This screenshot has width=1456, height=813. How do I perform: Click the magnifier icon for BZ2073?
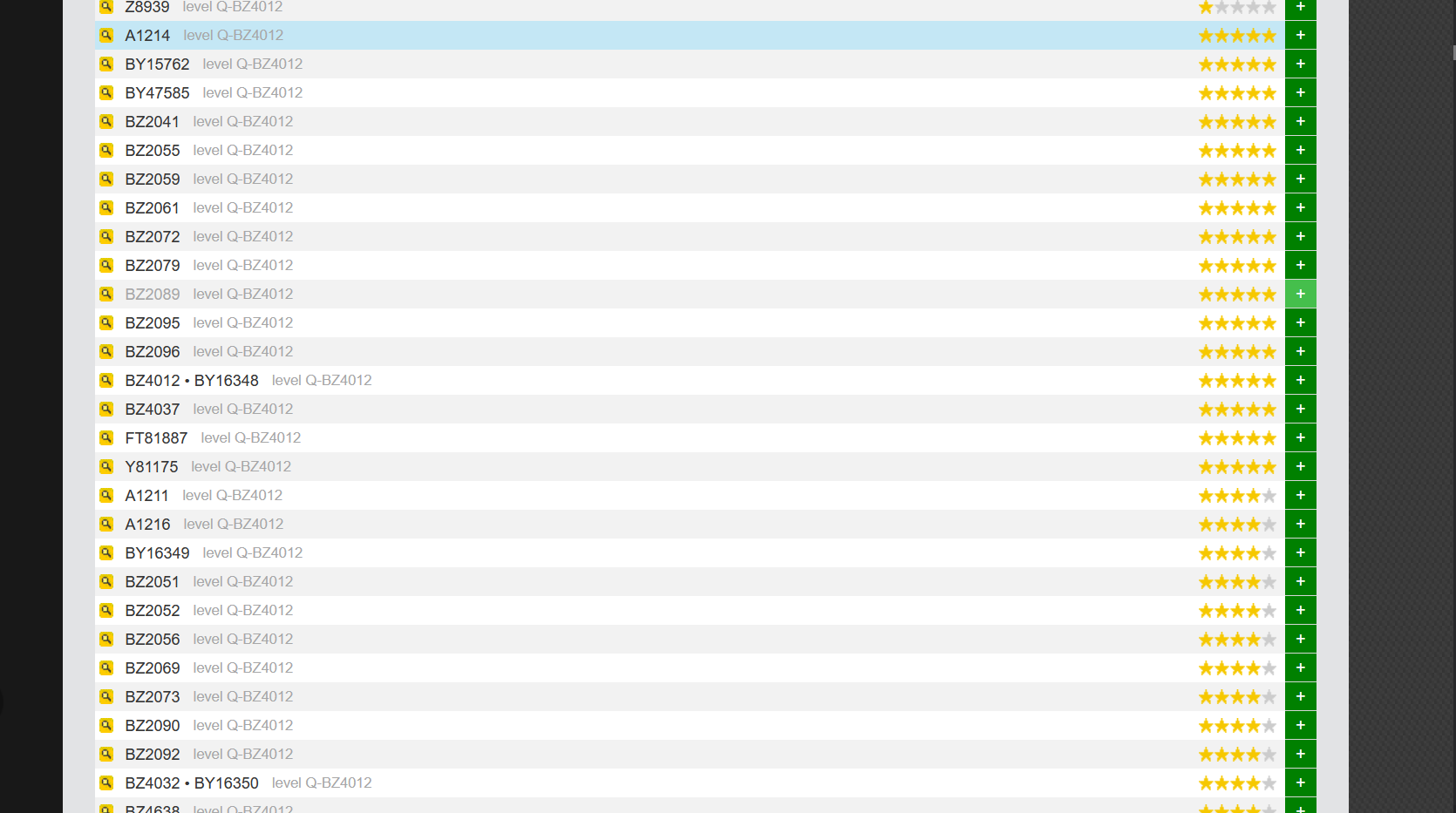pos(106,697)
